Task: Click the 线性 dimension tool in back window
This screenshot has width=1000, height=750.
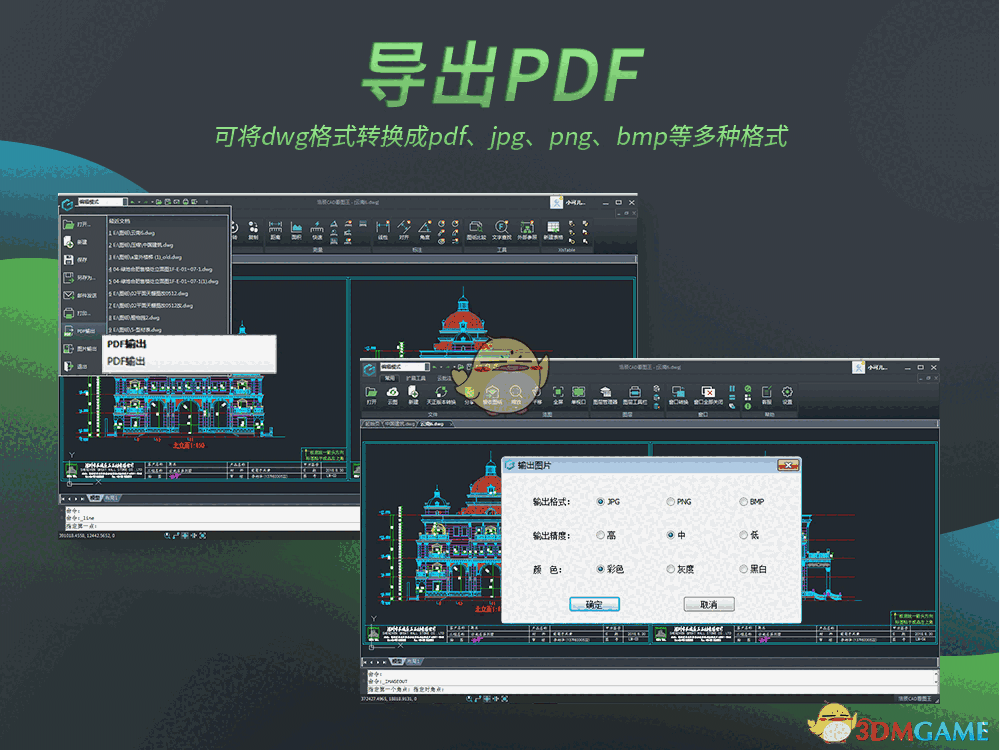Action: click(383, 230)
